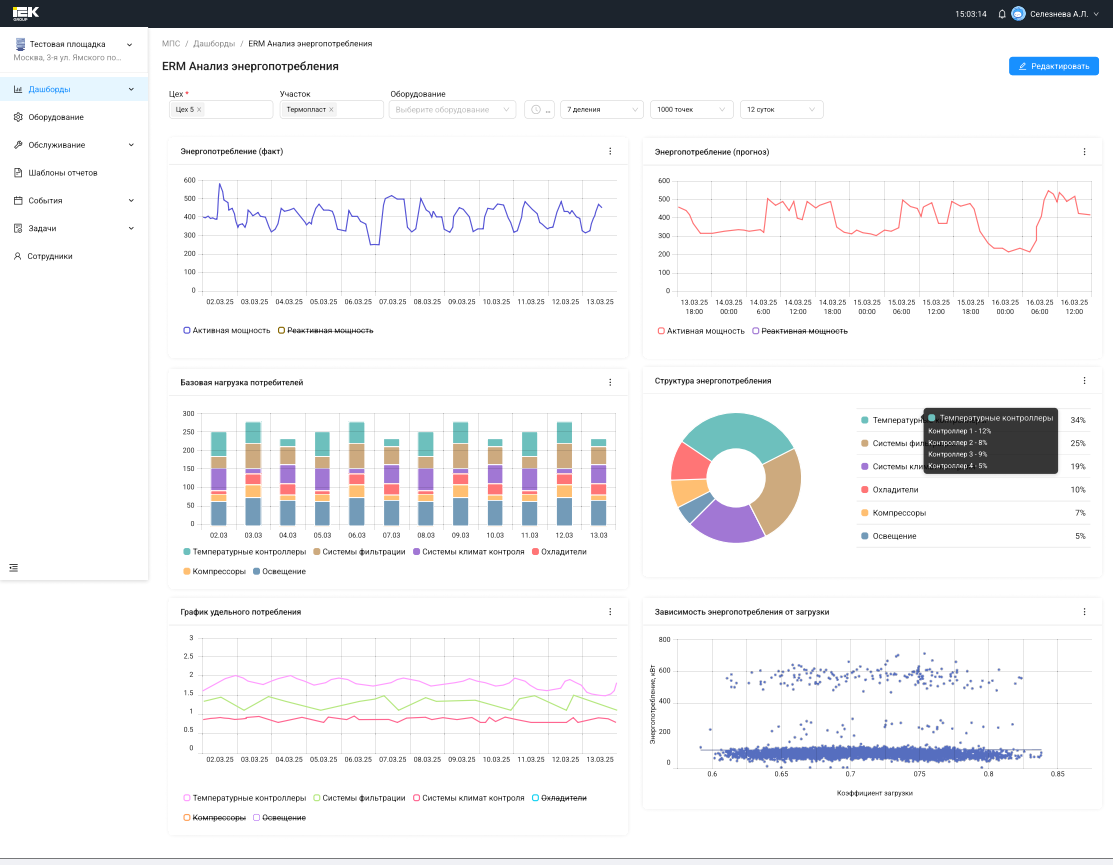Click the IEK Group logo
Screen dimensions: 1113x865
(26, 13)
